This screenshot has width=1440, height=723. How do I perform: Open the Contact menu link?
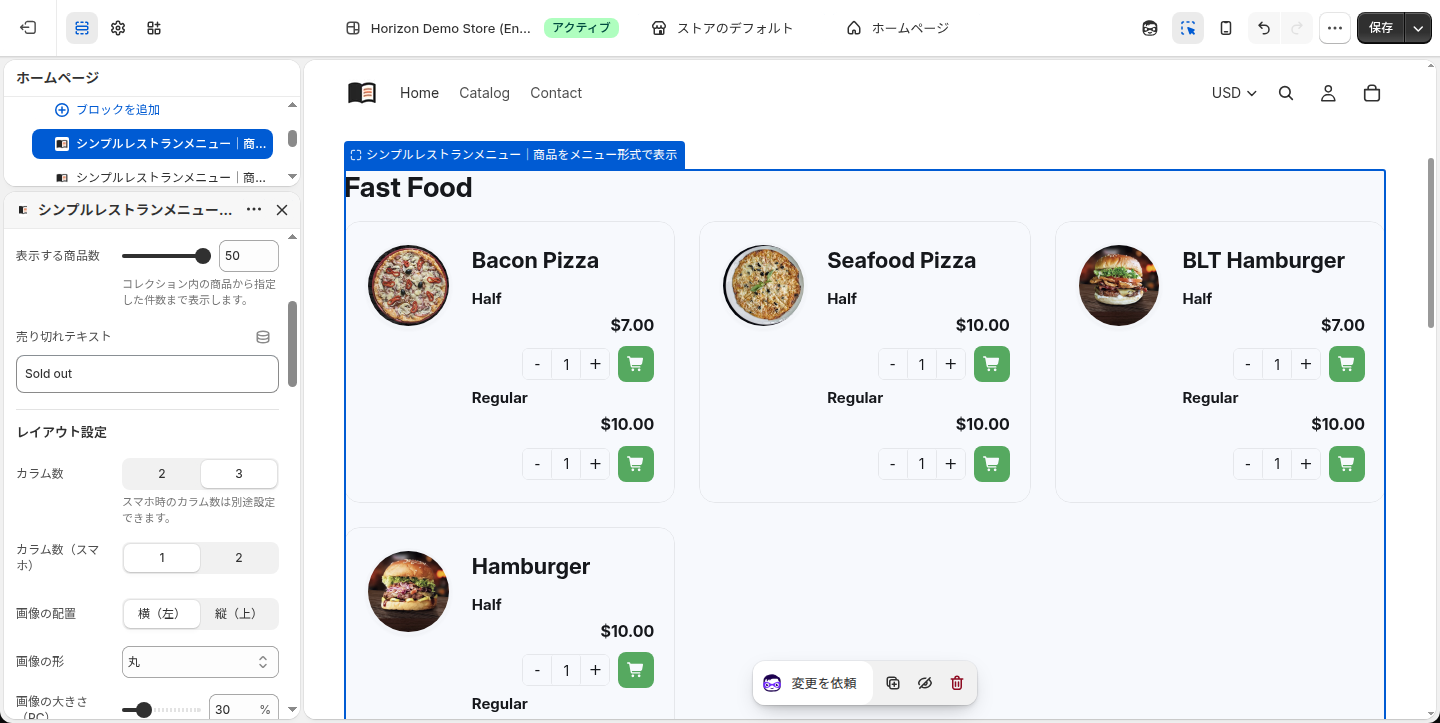556,93
